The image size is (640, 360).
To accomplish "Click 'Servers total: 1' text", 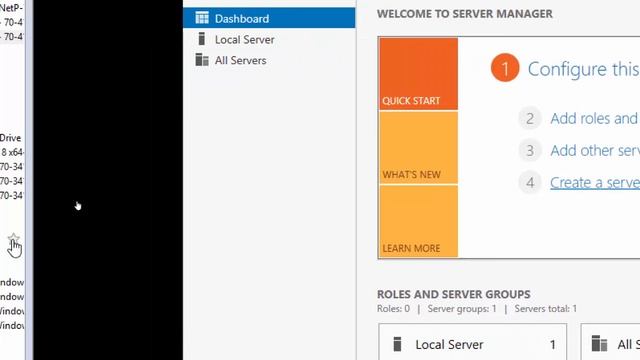I will (546, 309).
